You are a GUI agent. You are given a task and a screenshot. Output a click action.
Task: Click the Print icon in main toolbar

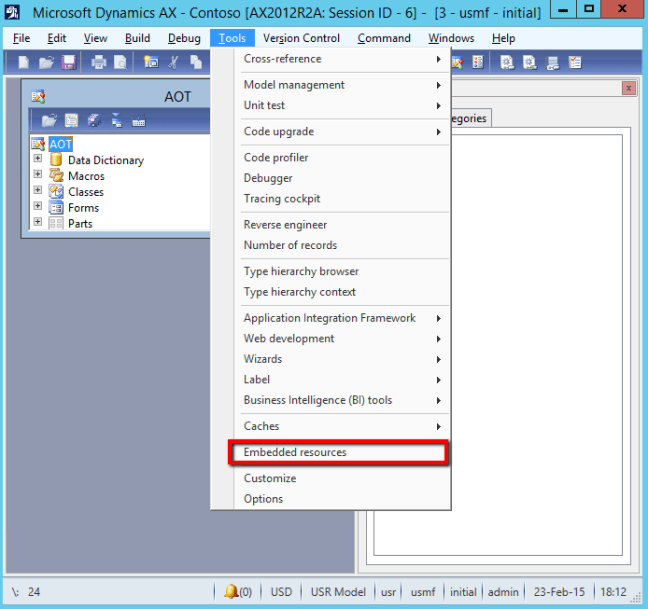[99, 62]
